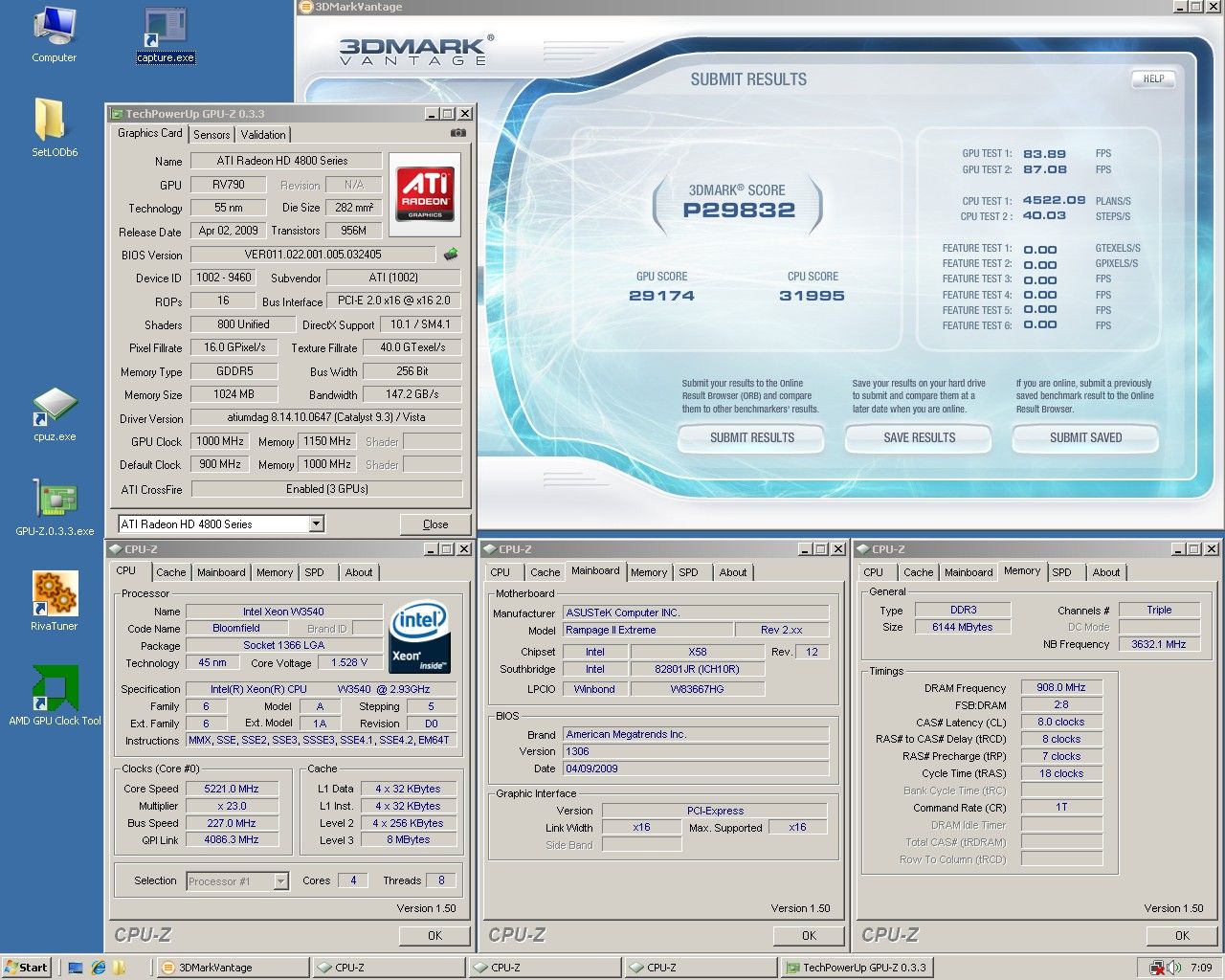Click the GPU-Z BIOS save chip icon
This screenshot has width=1225, height=980.
451,254
